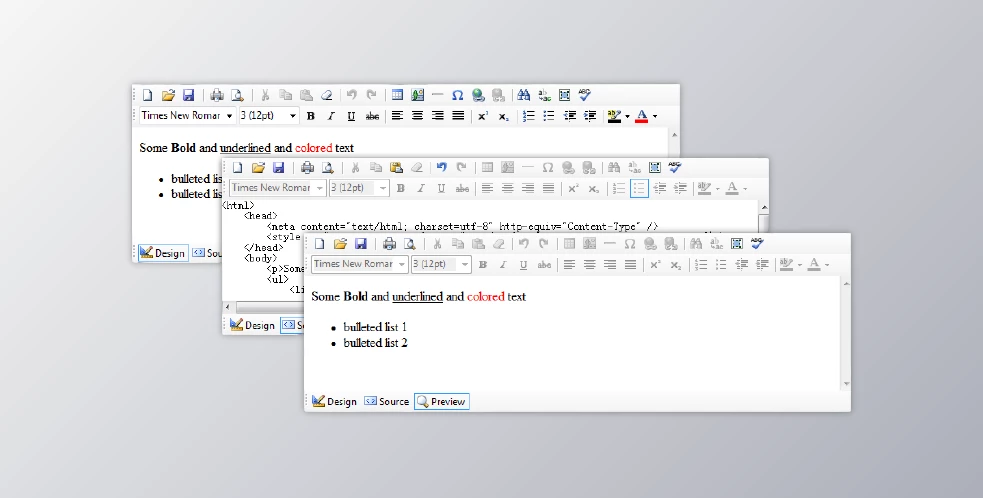
Task: Toggle Bold formatting in top editor
Action: 311,116
